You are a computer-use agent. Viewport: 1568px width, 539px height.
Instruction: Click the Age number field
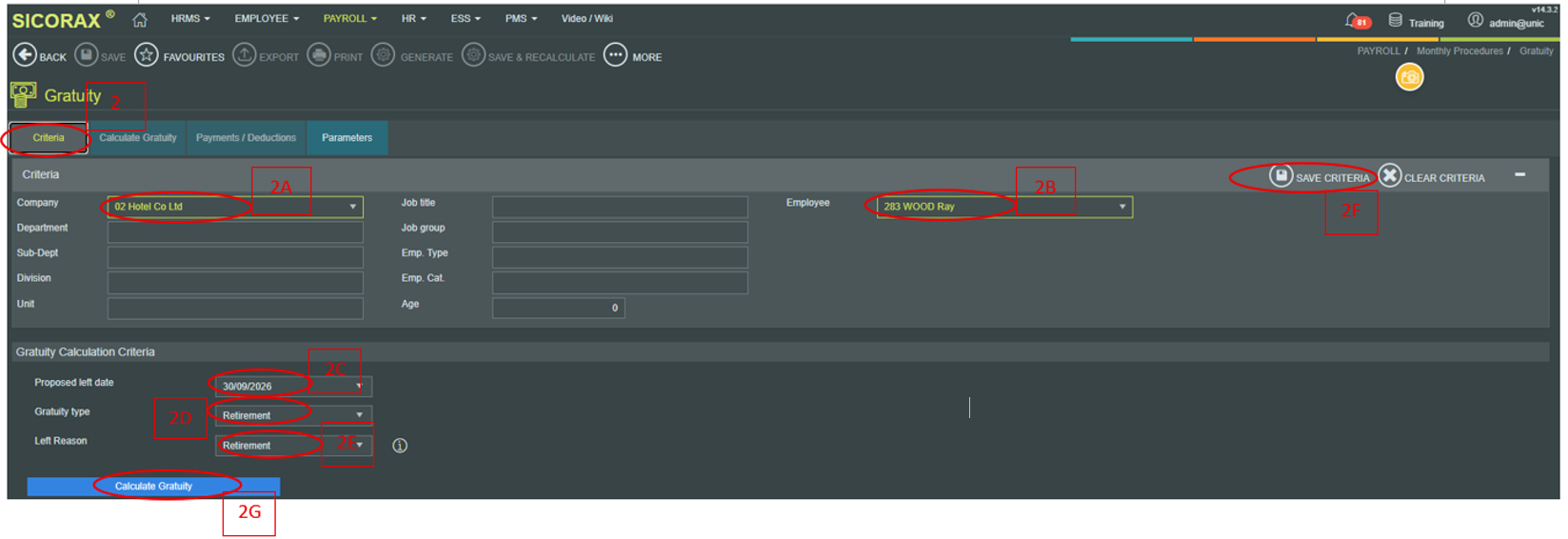point(558,308)
